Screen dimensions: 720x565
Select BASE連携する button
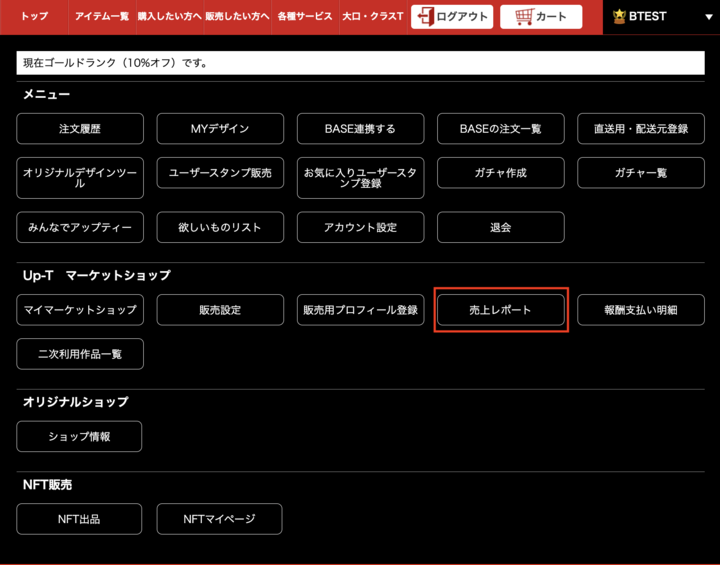(x=360, y=129)
